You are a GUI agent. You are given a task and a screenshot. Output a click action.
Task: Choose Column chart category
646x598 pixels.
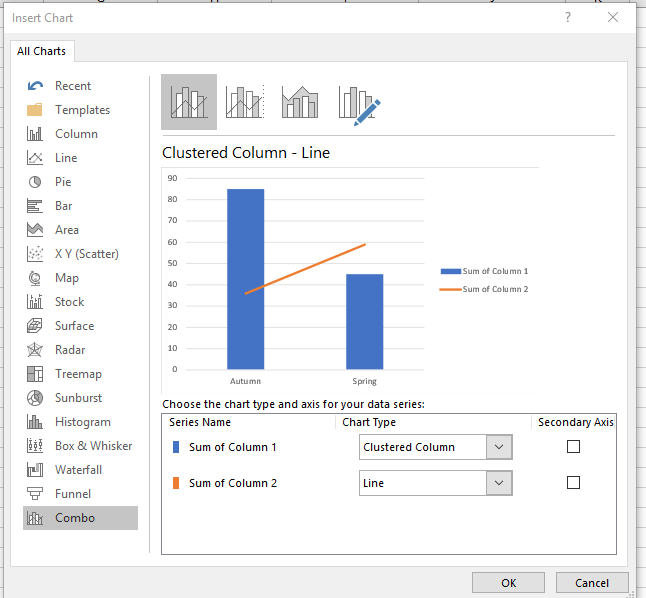click(80, 134)
